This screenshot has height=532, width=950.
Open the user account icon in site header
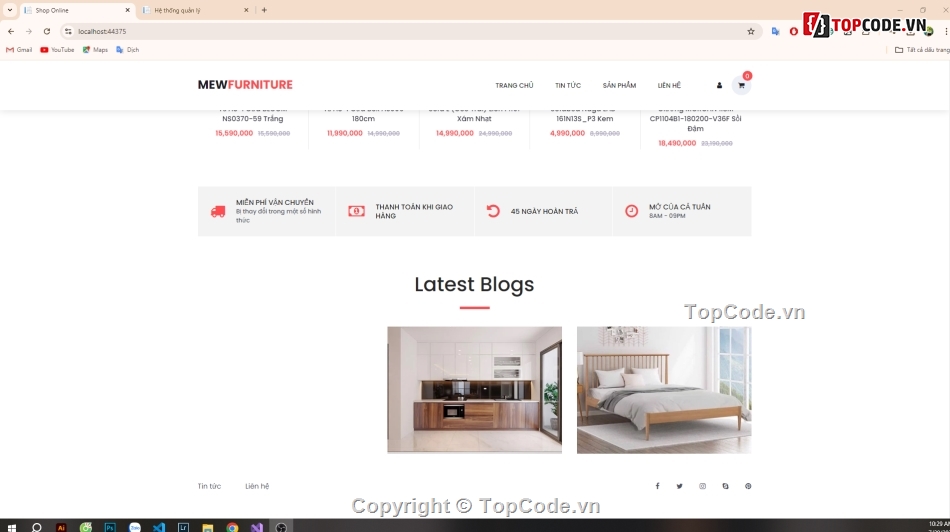pyautogui.click(x=719, y=85)
